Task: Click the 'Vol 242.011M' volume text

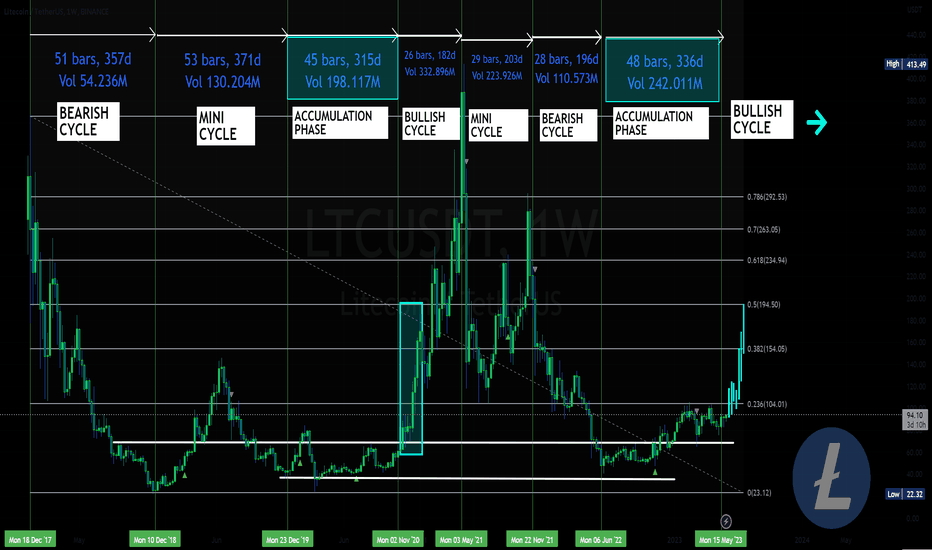Action: coord(665,84)
